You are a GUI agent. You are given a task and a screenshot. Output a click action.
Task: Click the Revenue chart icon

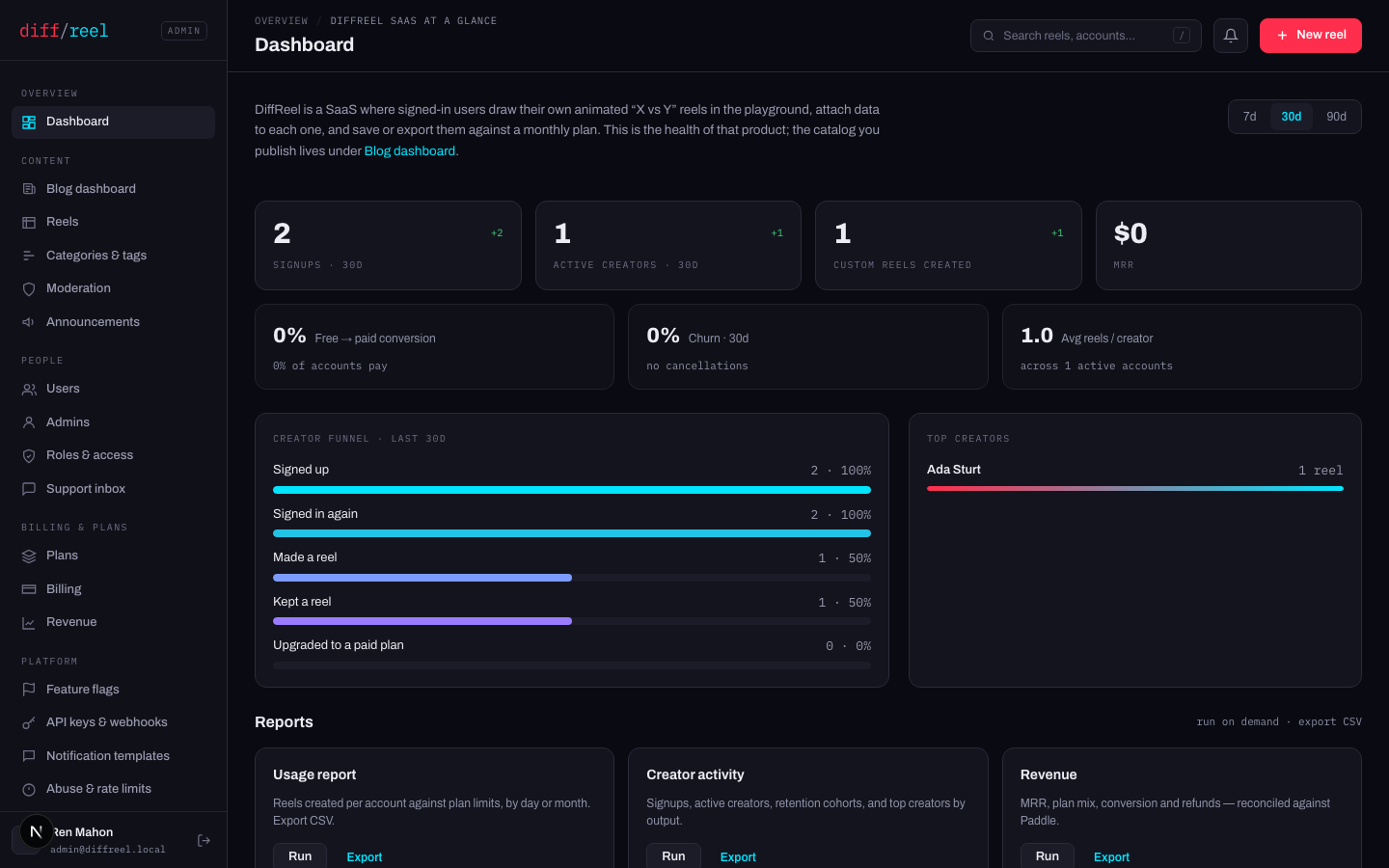tap(29, 622)
